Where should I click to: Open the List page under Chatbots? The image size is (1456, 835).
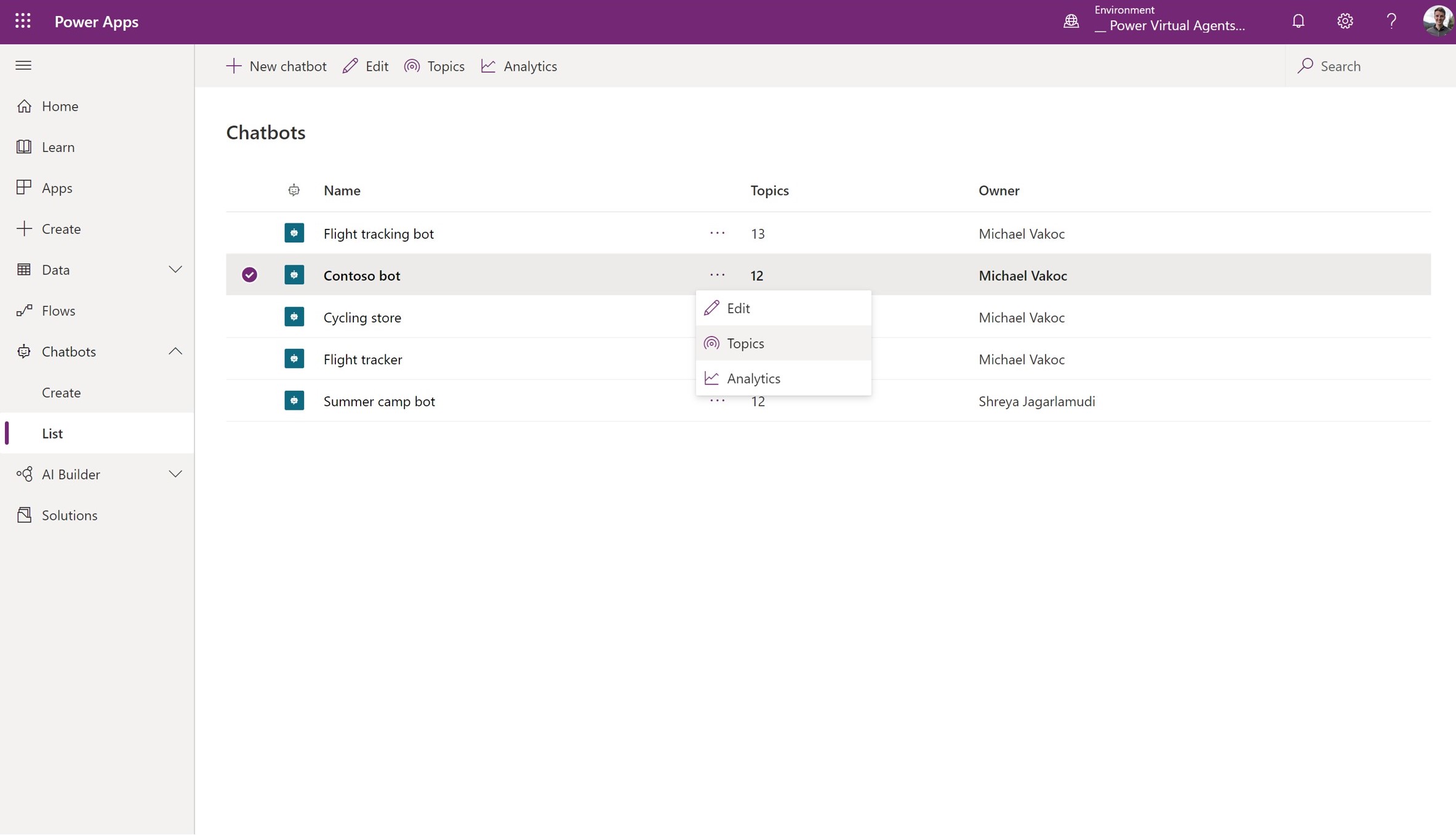tap(52, 433)
